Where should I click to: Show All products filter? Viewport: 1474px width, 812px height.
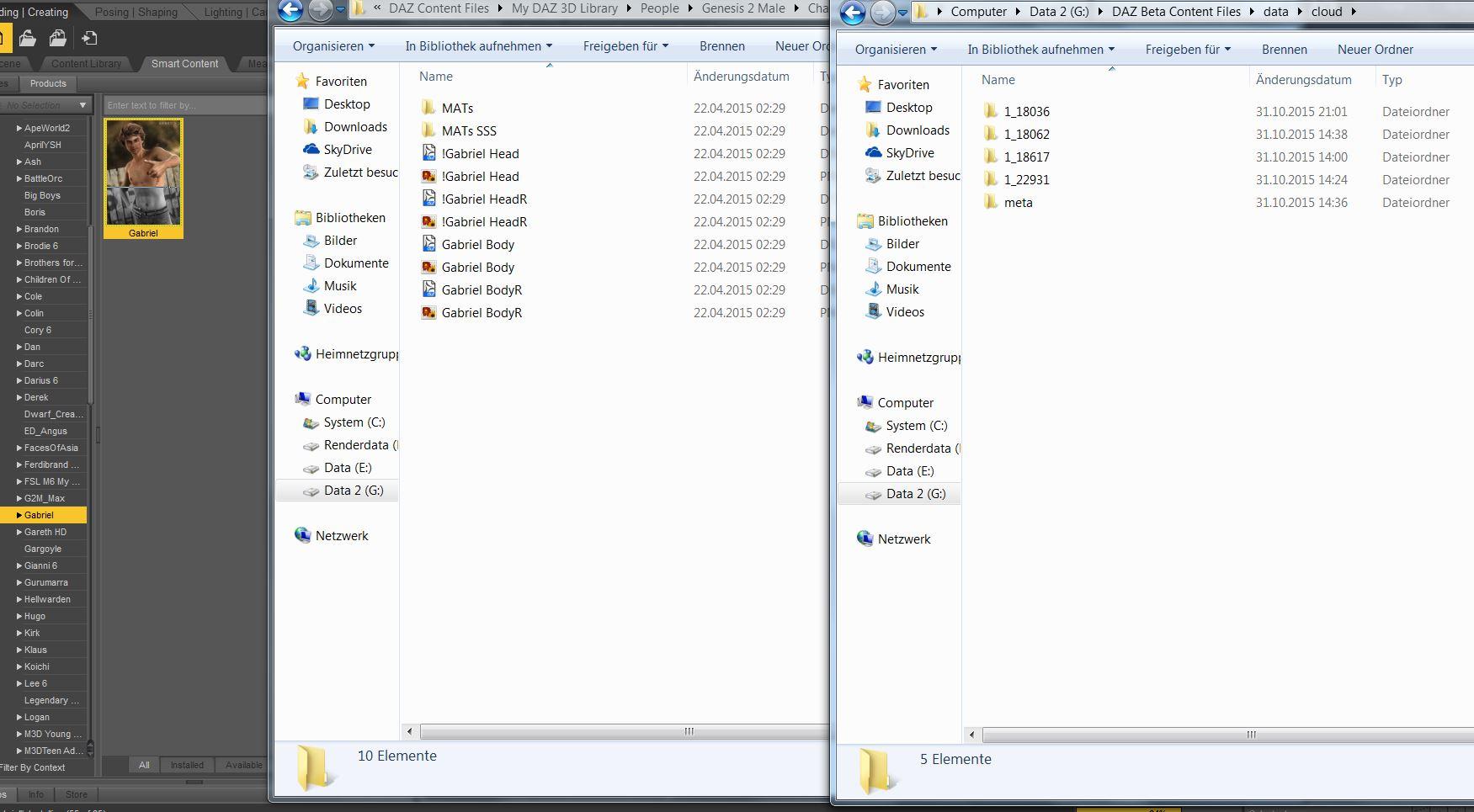144,765
